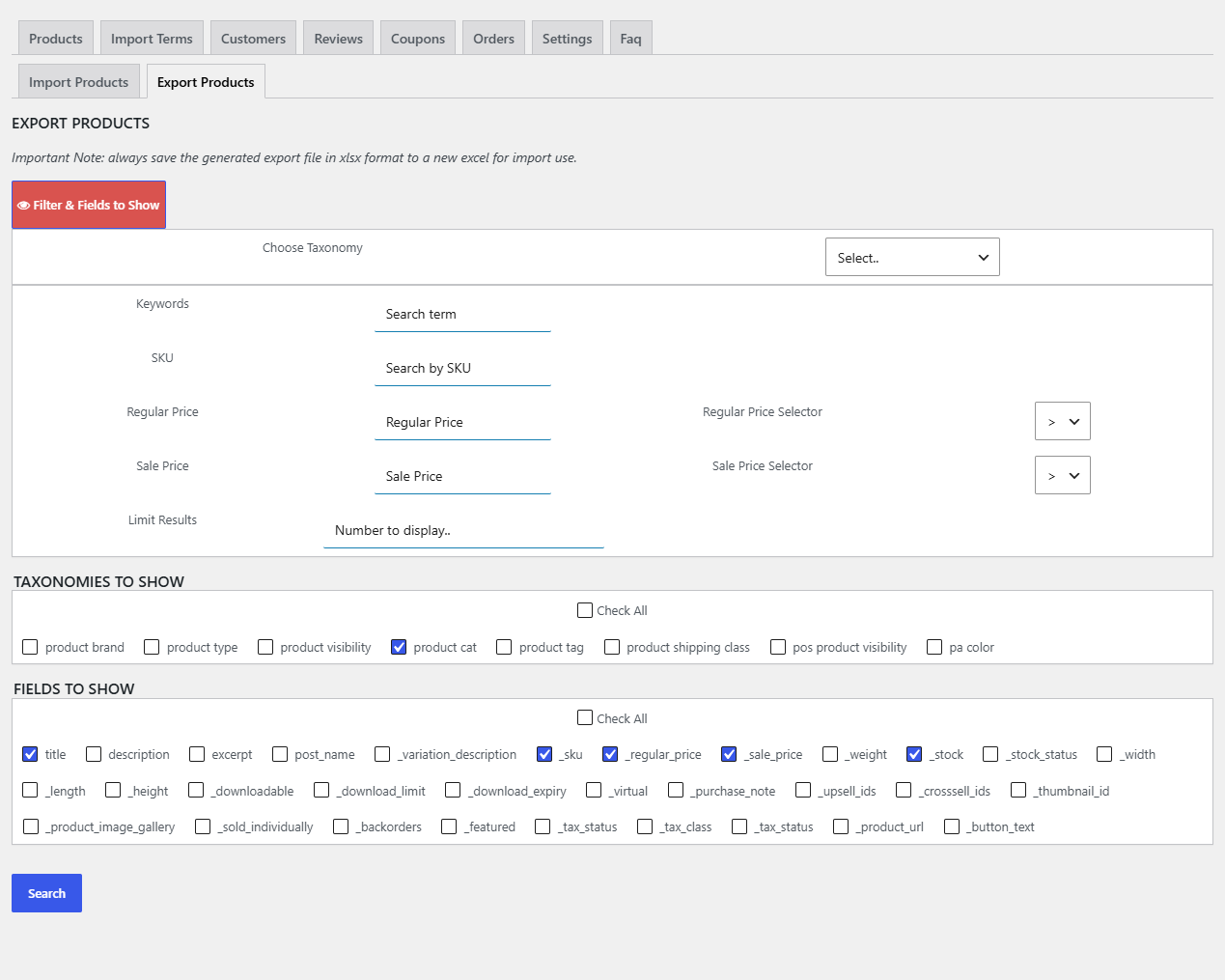1225x980 pixels.
Task: Check the _width field
Action: [1104, 754]
